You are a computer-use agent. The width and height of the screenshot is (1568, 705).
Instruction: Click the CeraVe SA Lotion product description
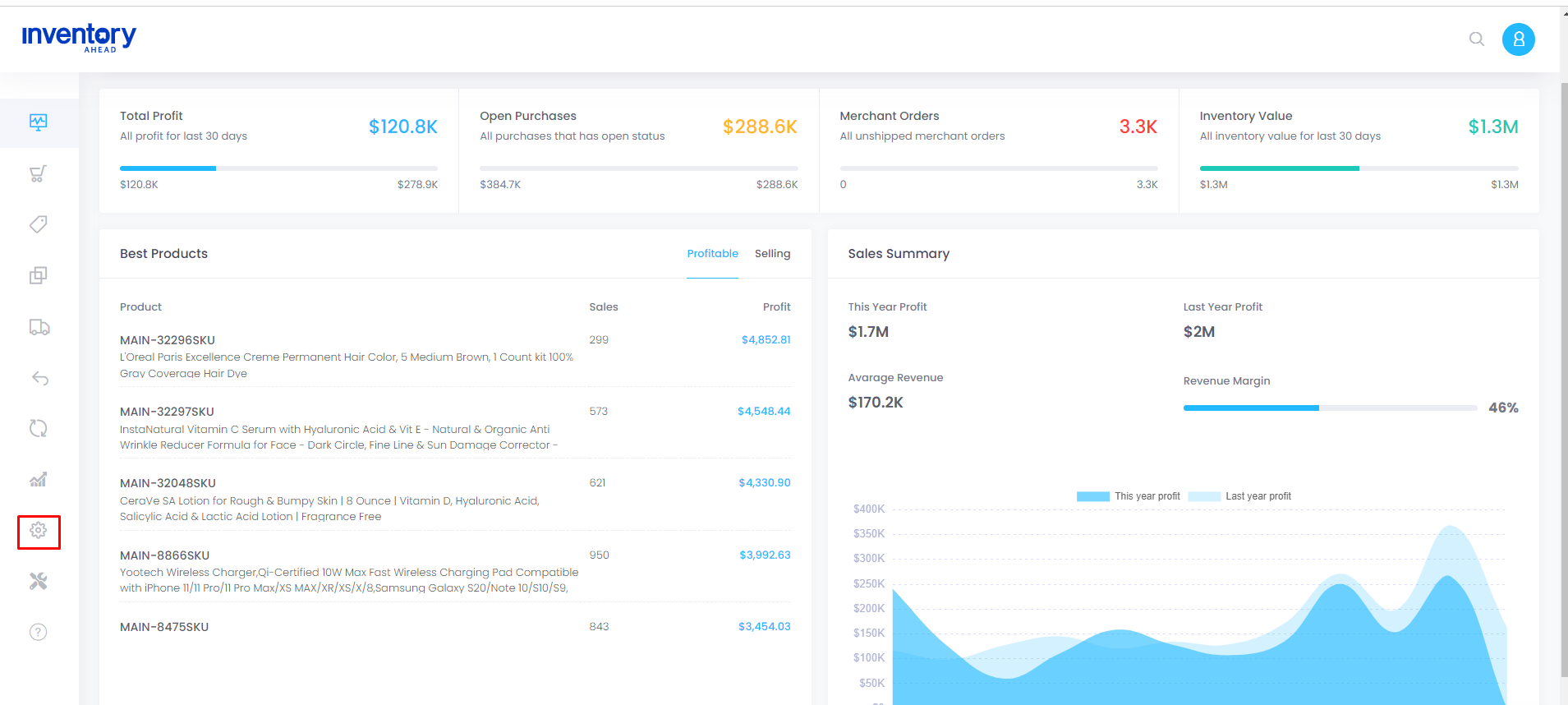point(329,509)
